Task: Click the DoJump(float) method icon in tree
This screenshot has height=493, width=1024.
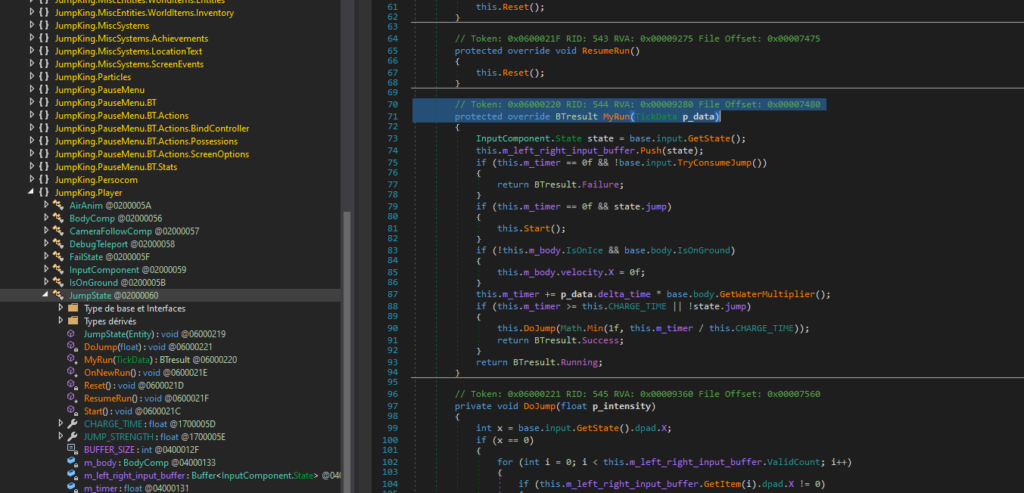Action: [72, 347]
